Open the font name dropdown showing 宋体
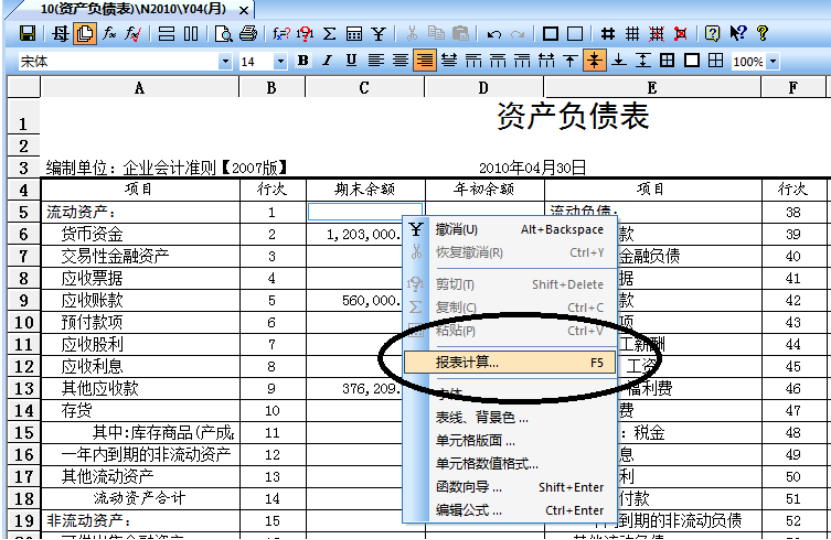This screenshot has height=540, width=831. pos(225,61)
